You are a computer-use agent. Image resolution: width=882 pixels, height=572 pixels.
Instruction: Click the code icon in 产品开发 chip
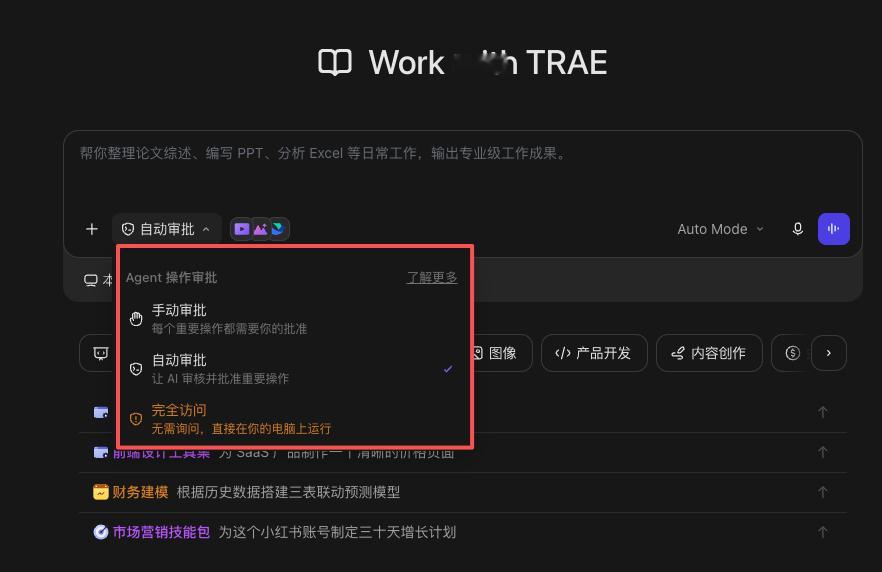562,353
